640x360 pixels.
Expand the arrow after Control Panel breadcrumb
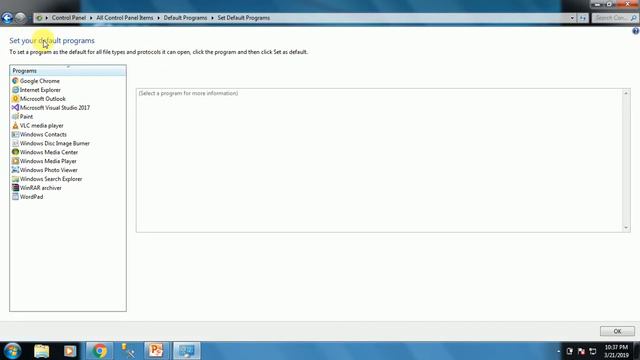click(x=91, y=18)
